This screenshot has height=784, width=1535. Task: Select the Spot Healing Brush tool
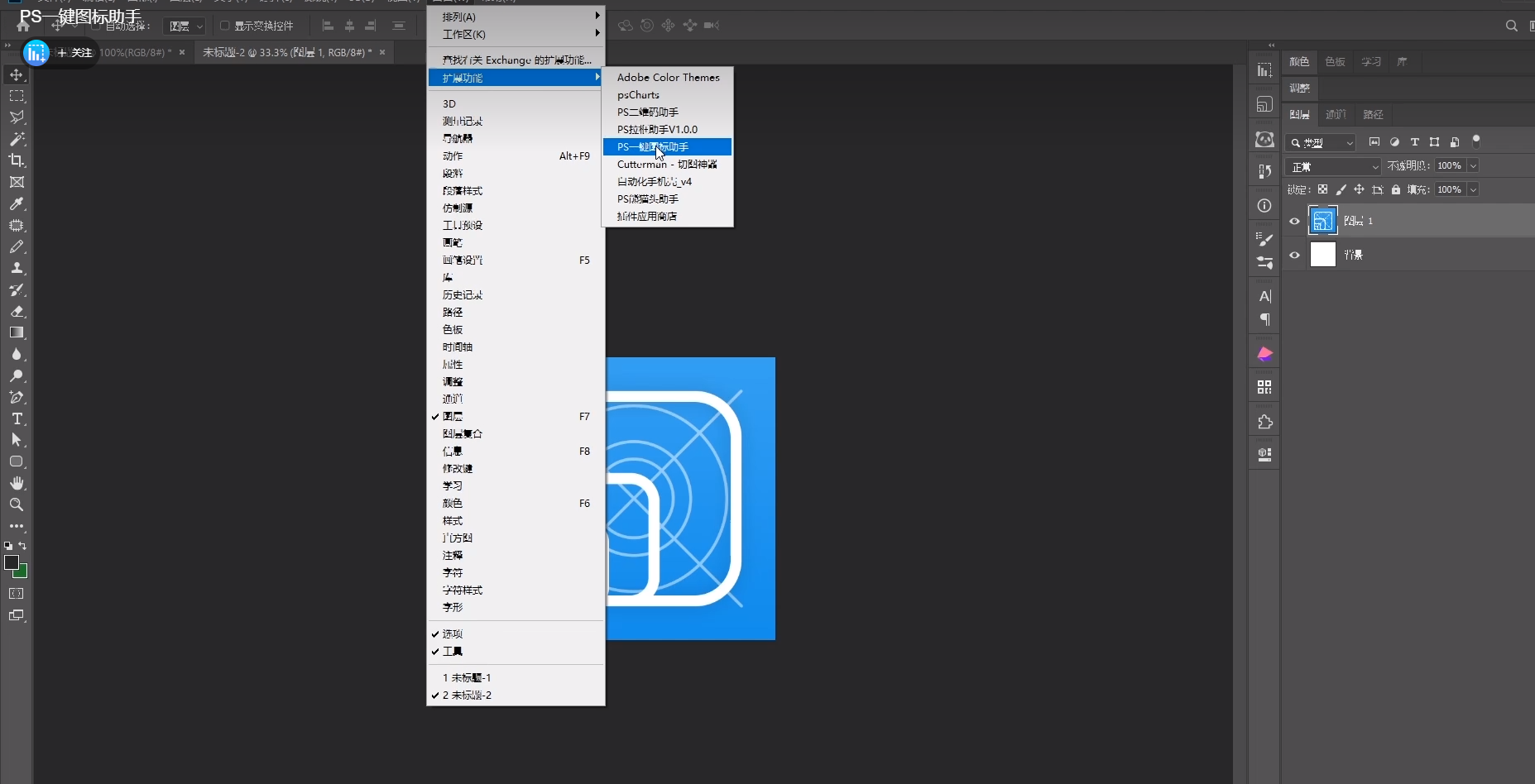[x=17, y=225]
